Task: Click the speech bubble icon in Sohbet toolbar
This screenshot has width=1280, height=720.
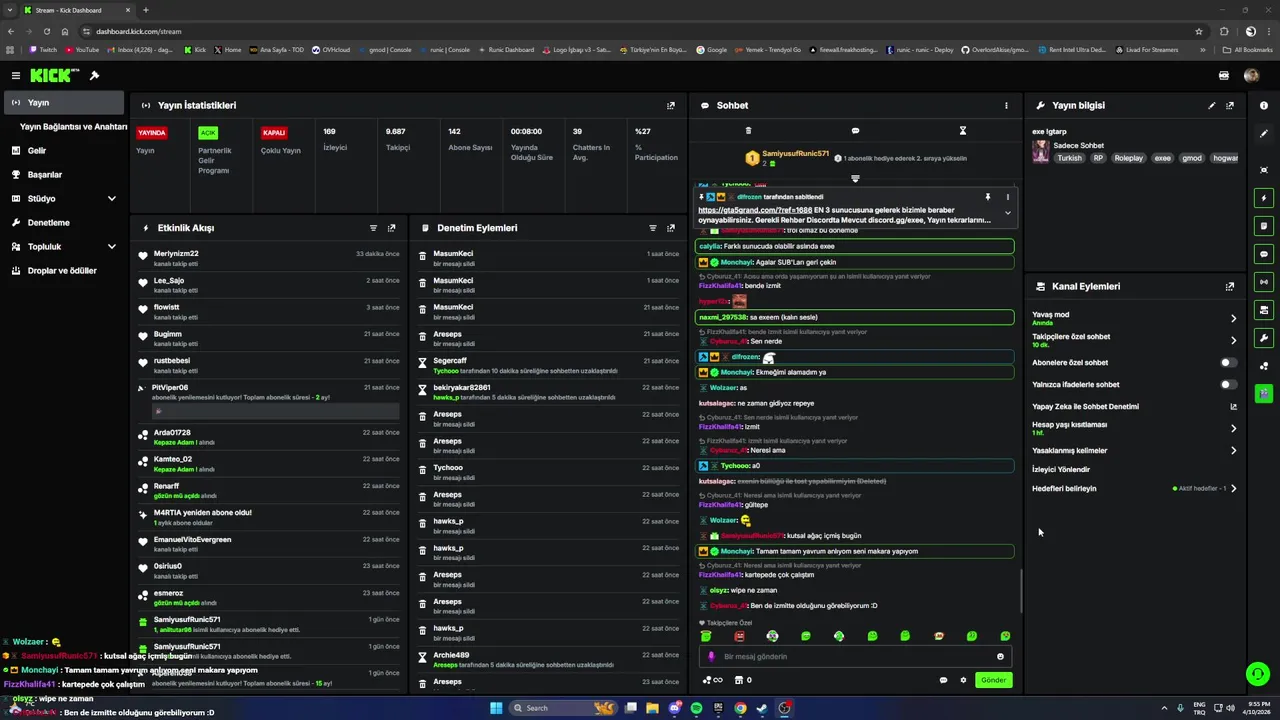Action: pyautogui.click(x=855, y=131)
